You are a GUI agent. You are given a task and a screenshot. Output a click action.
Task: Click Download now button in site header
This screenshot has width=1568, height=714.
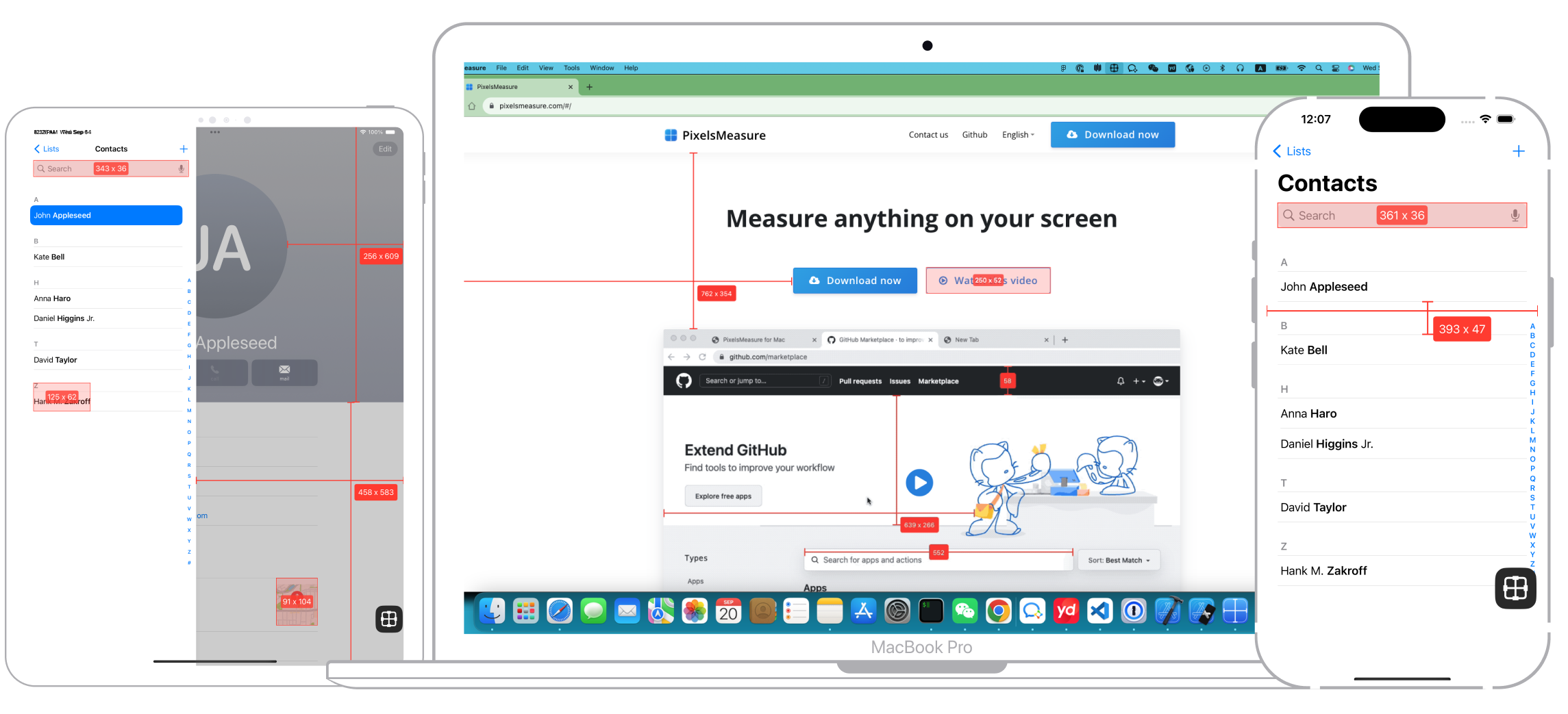tap(1112, 135)
